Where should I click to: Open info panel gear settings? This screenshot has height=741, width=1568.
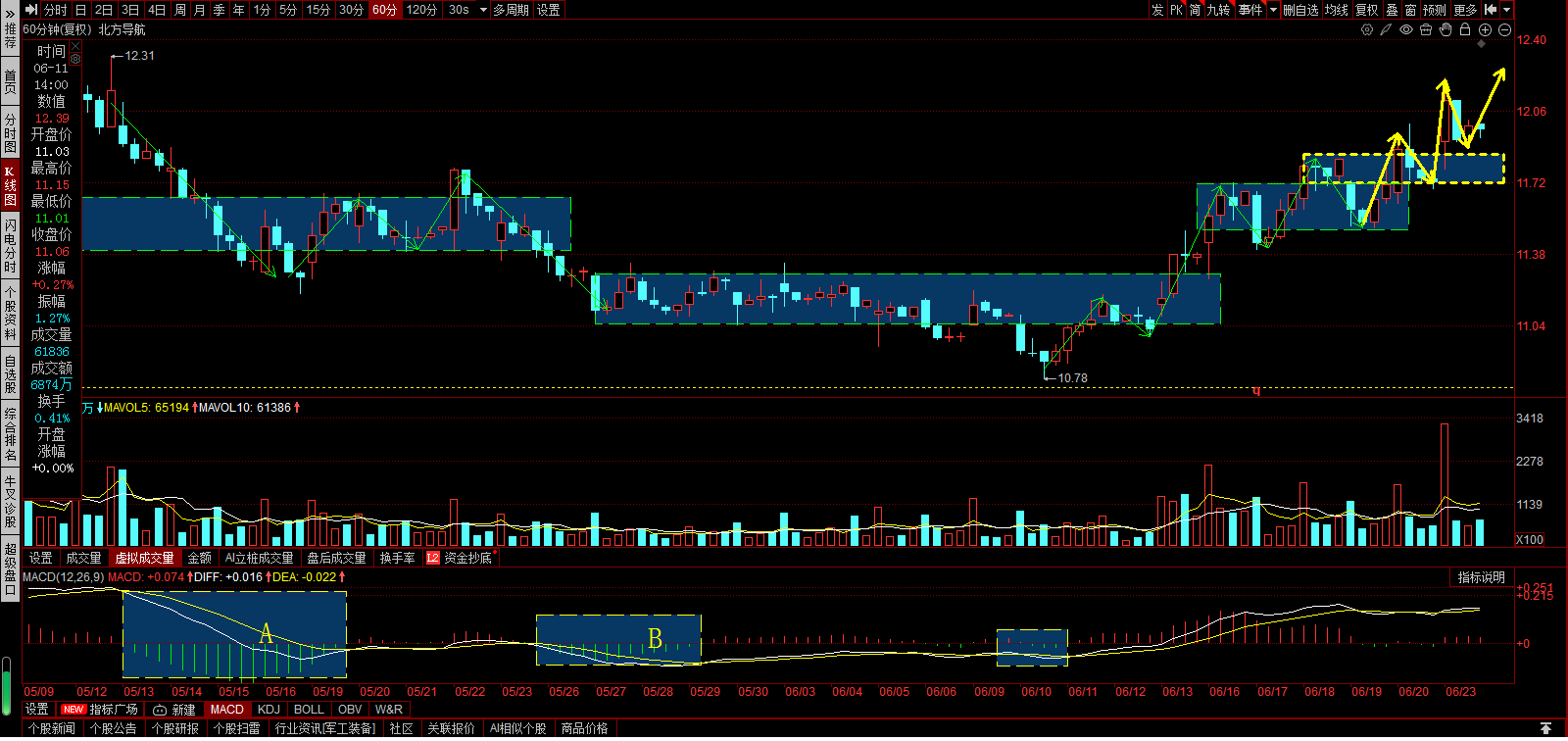coord(75,59)
